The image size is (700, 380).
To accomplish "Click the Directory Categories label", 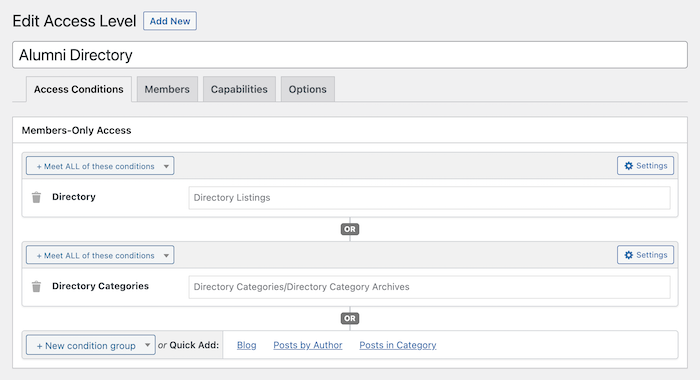I will (100, 286).
